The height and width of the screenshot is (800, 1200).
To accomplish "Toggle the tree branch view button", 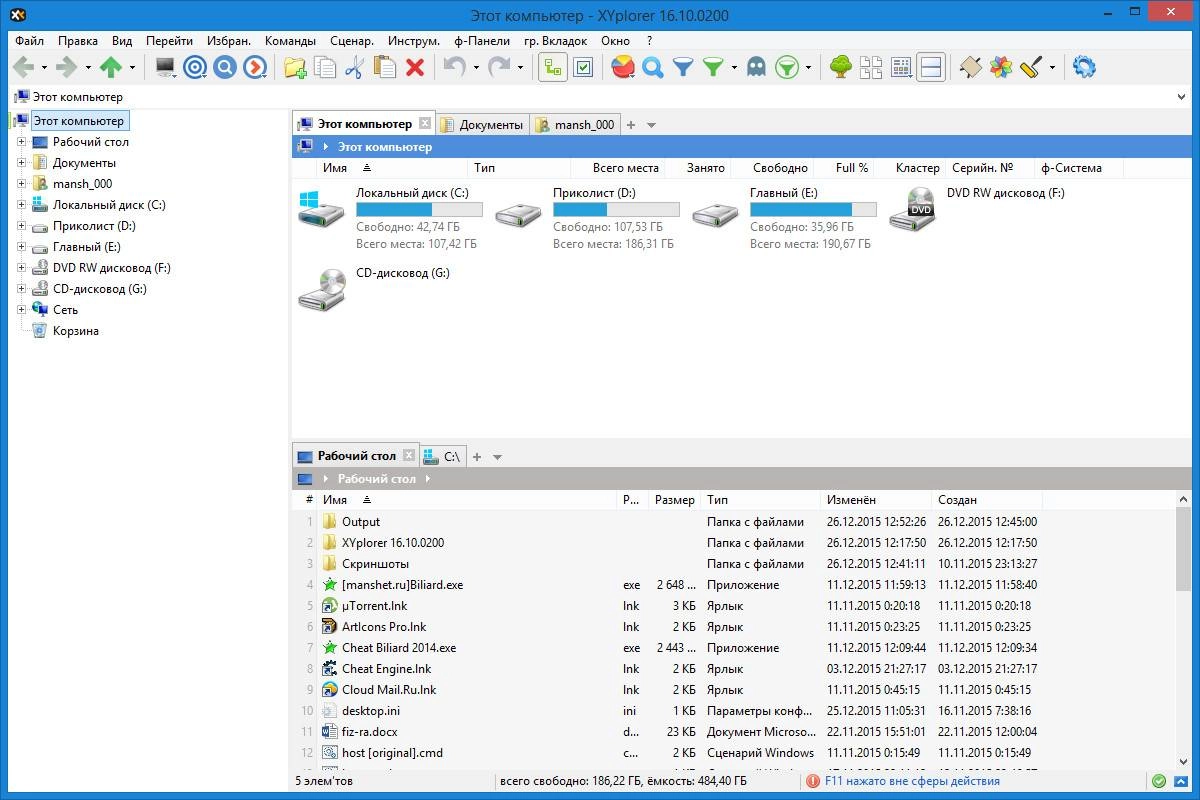I will (x=553, y=67).
